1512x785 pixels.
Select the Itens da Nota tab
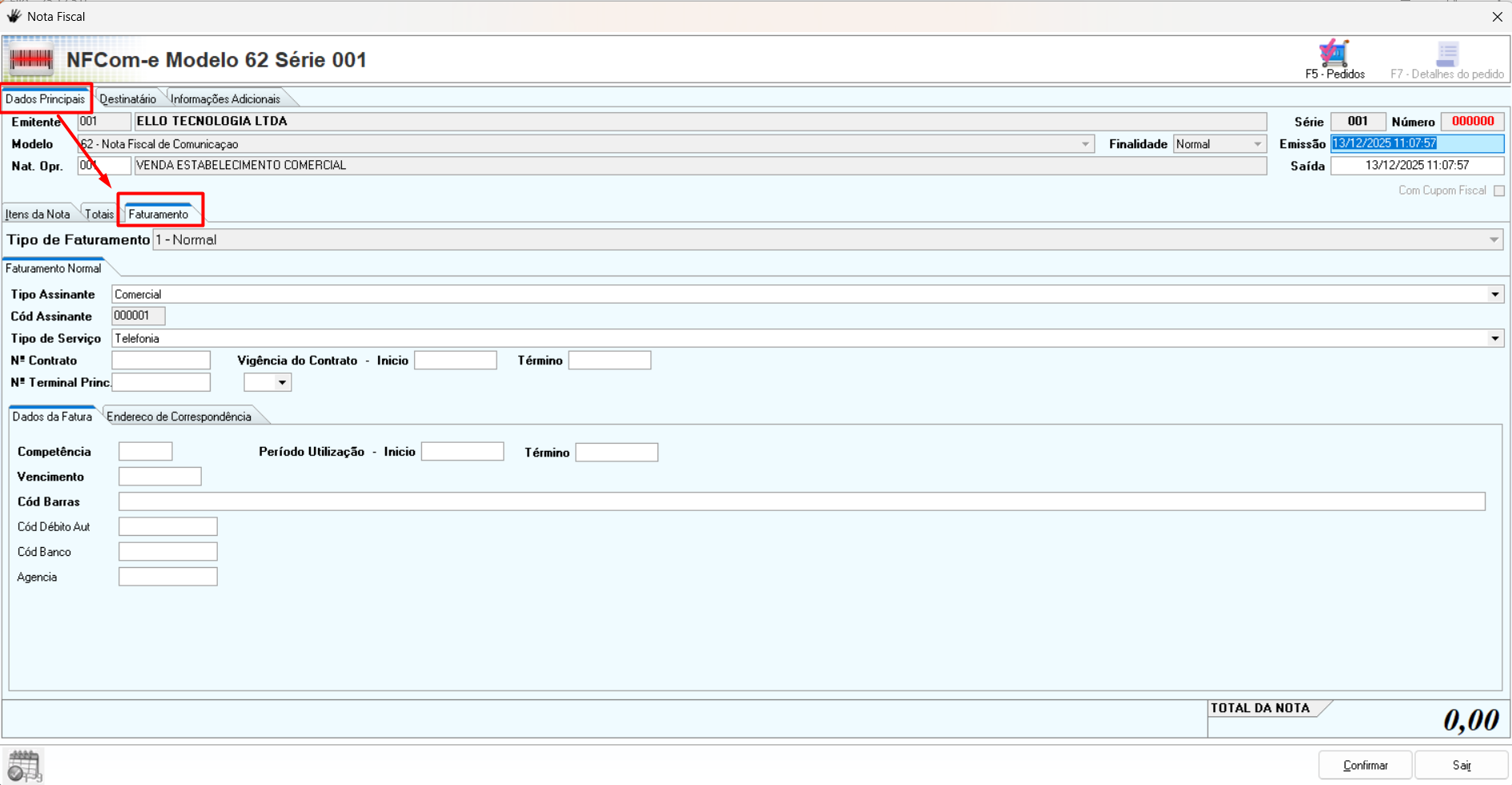click(x=38, y=215)
